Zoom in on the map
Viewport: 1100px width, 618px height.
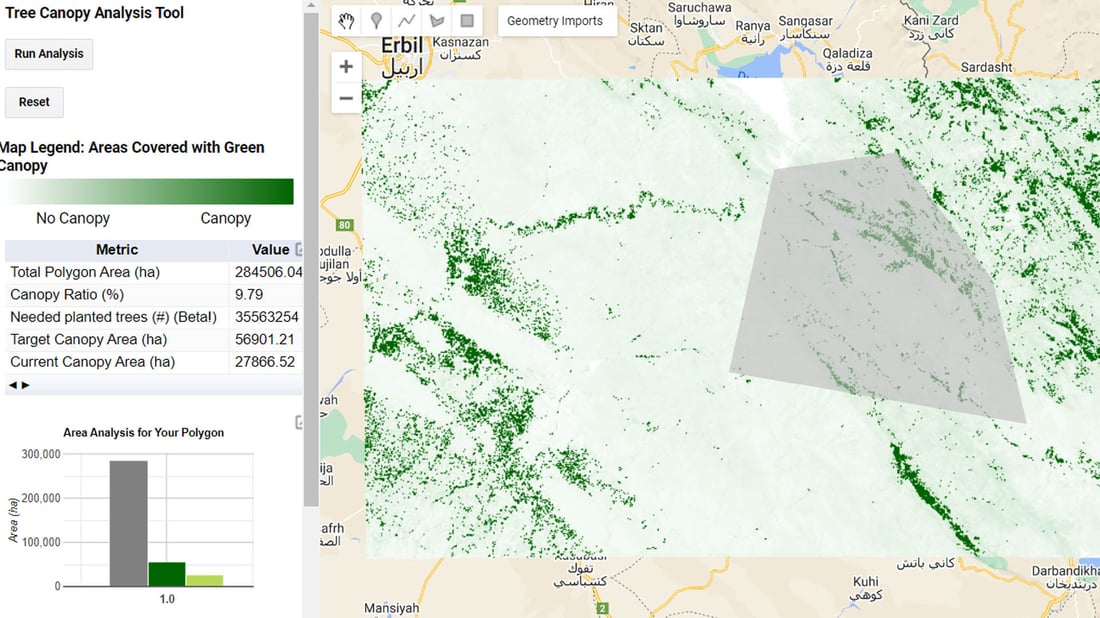(346, 67)
